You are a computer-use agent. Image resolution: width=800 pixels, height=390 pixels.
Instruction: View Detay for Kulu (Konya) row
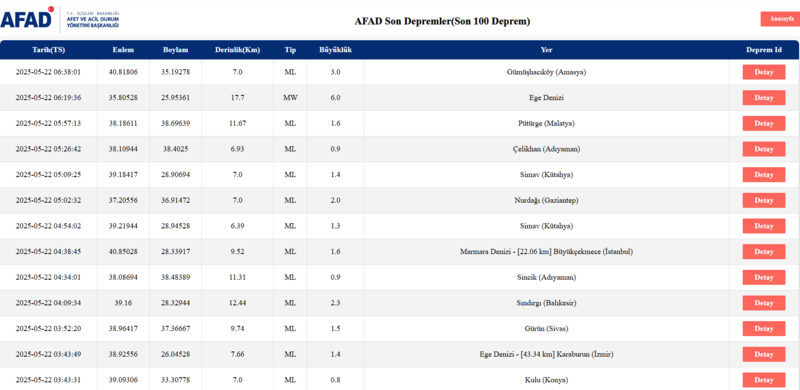click(763, 380)
